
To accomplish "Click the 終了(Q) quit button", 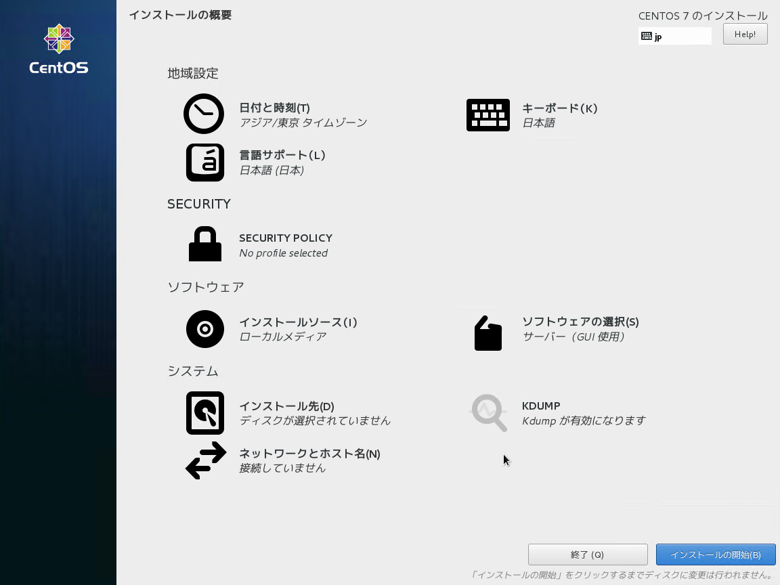I will 587,554.
